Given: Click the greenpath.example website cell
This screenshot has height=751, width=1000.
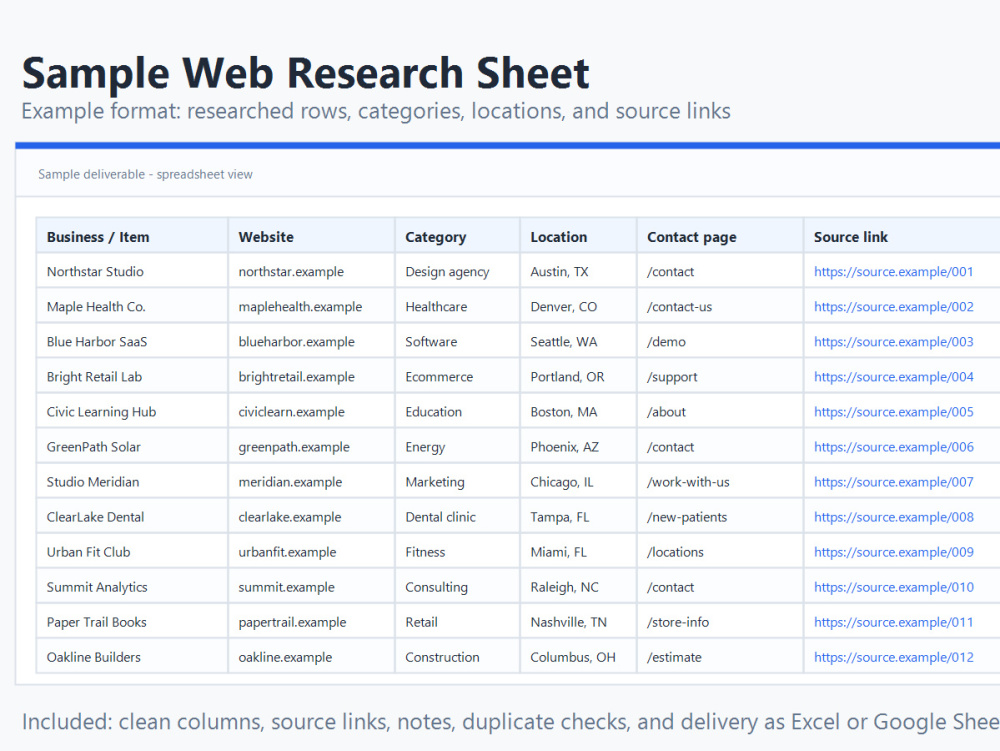Looking at the screenshot, I should [311, 447].
